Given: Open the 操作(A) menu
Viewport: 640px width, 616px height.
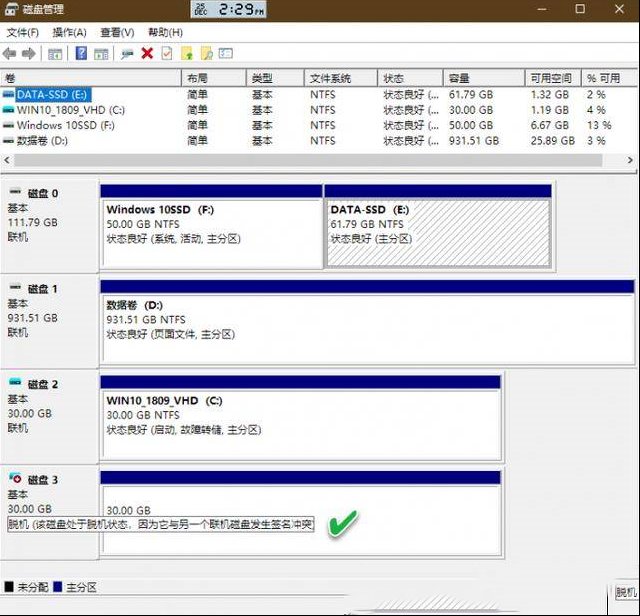Looking at the screenshot, I should 69,32.
